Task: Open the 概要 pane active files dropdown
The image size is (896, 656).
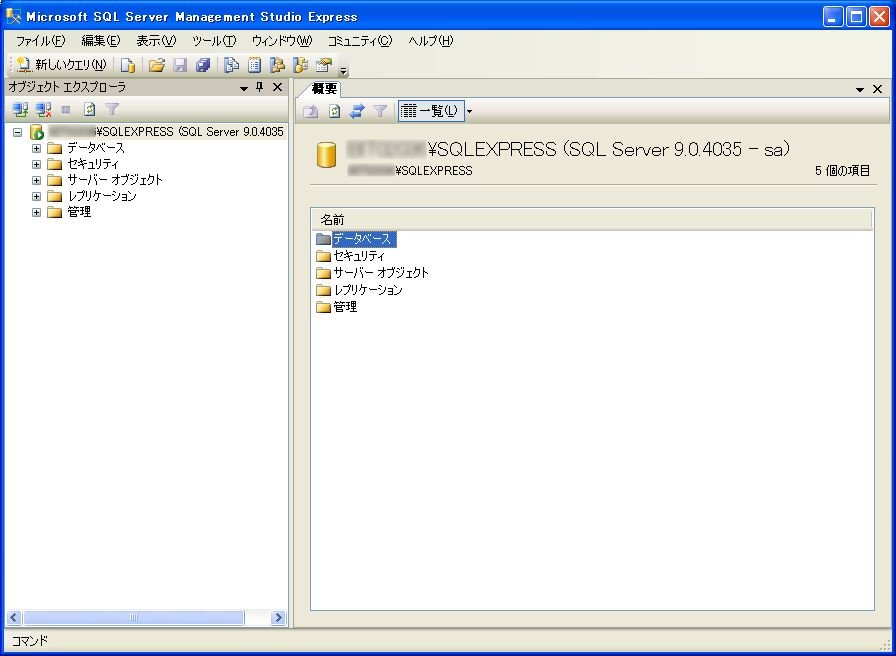Action: (859, 90)
